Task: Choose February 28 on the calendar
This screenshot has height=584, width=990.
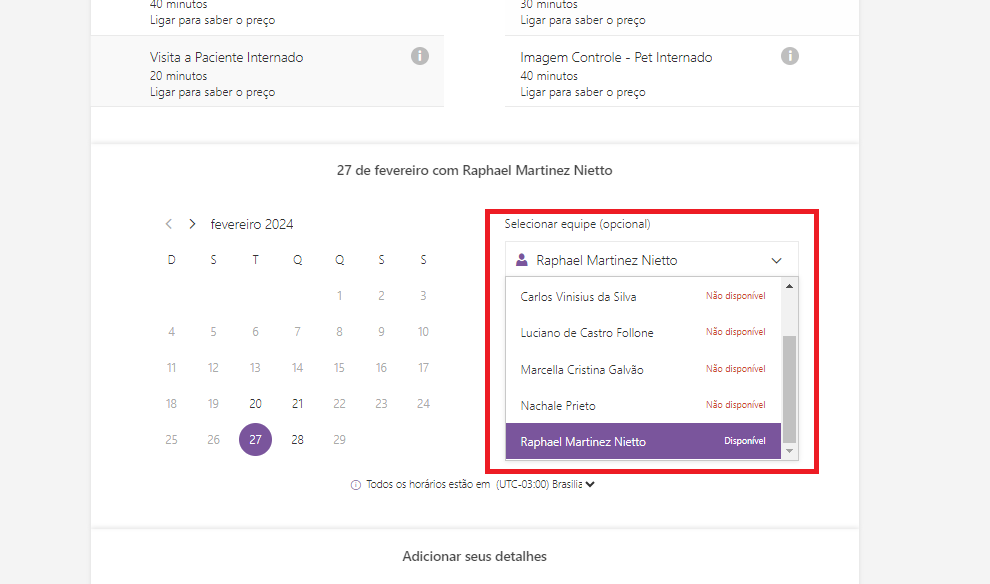Action: pos(297,440)
